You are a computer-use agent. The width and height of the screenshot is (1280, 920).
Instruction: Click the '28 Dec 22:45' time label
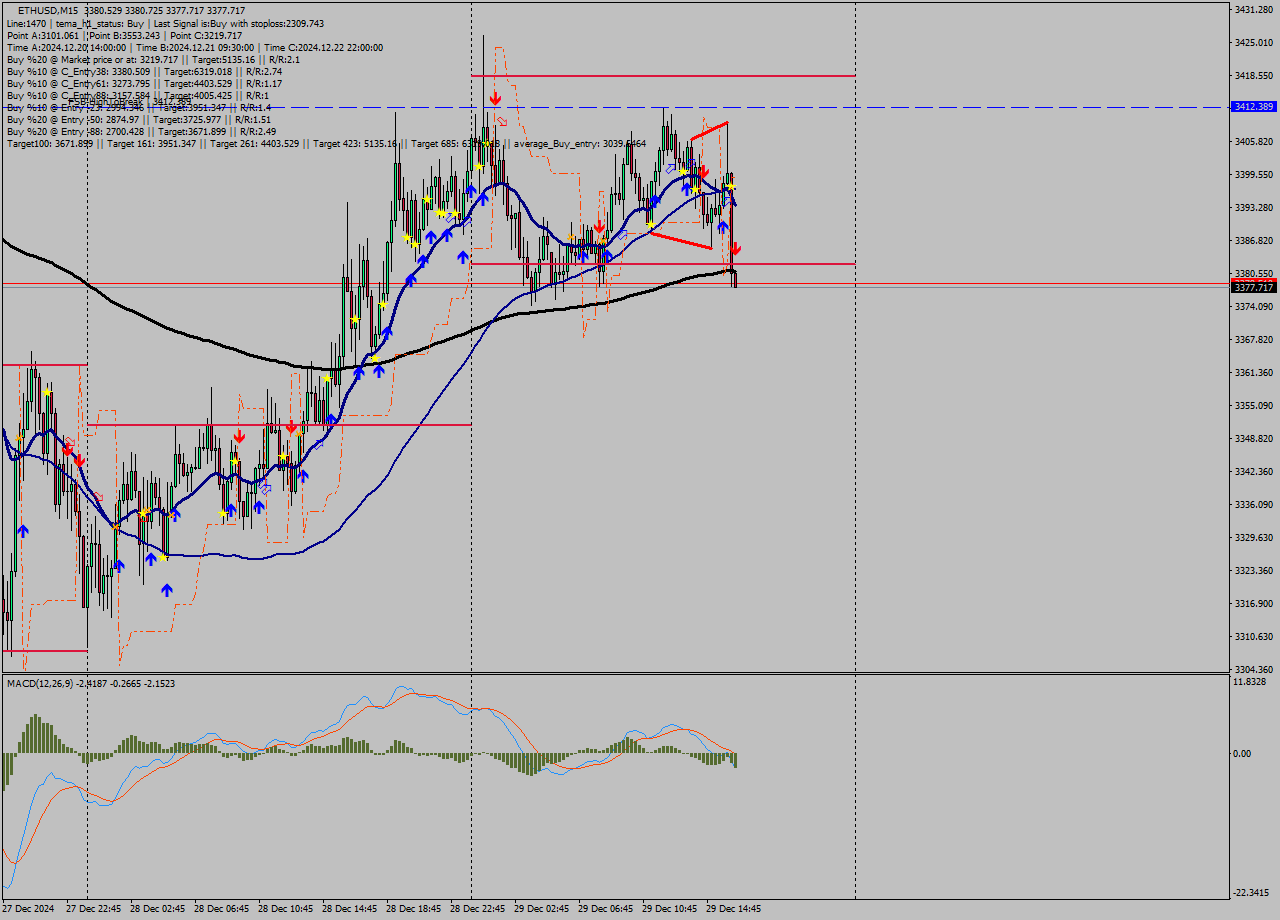[x=477, y=909]
